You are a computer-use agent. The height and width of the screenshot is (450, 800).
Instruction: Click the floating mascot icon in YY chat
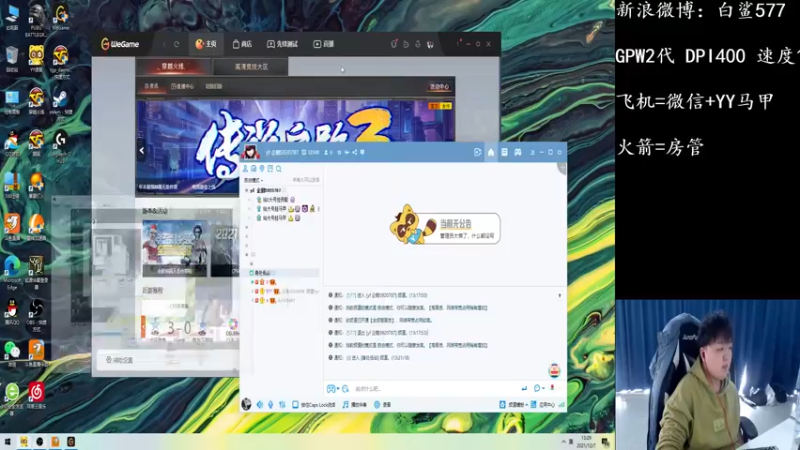554,370
